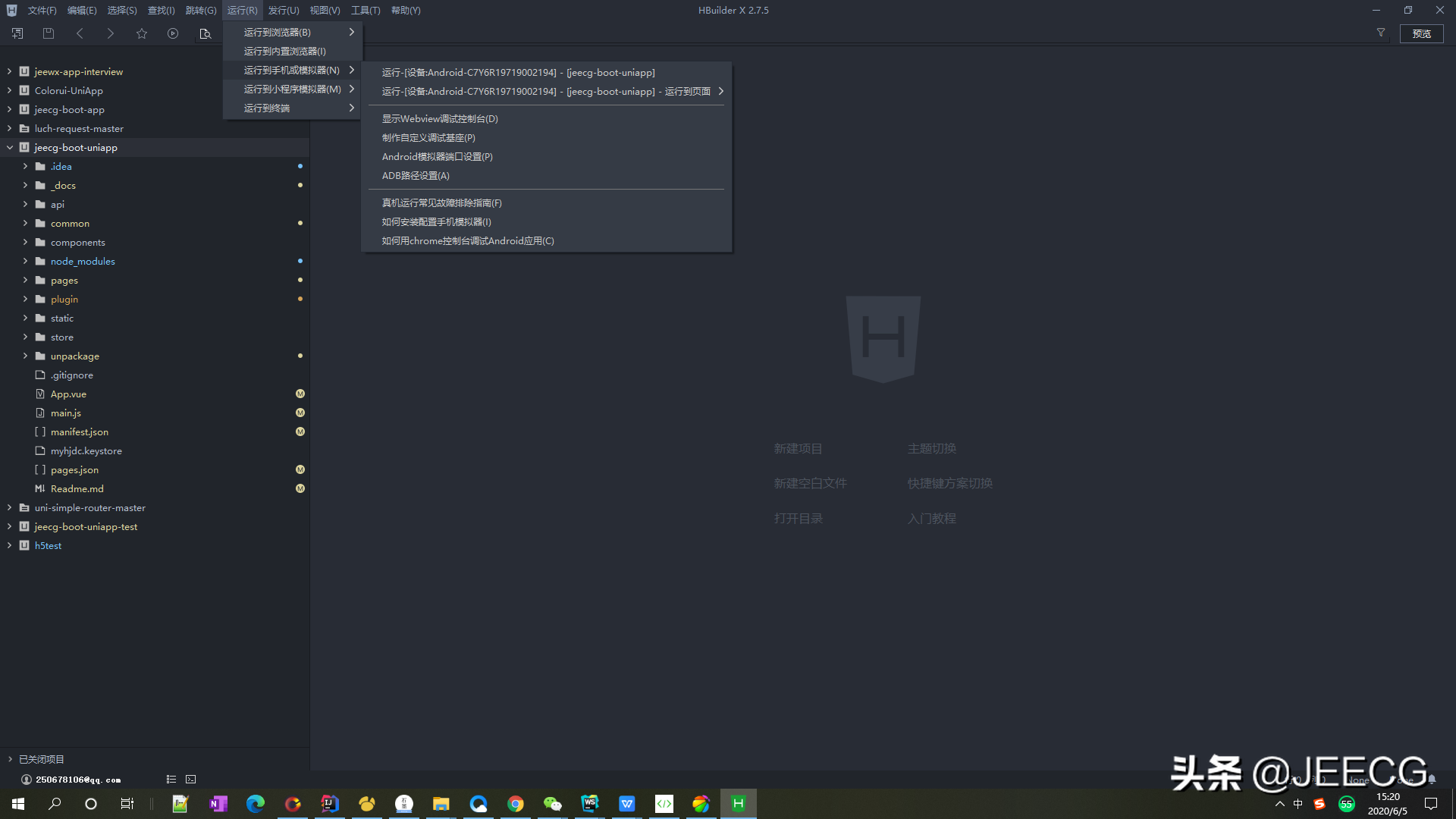Open IntelliJ IDEA from the taskbar
1456x819 pixels.
(x=330, y=804)
